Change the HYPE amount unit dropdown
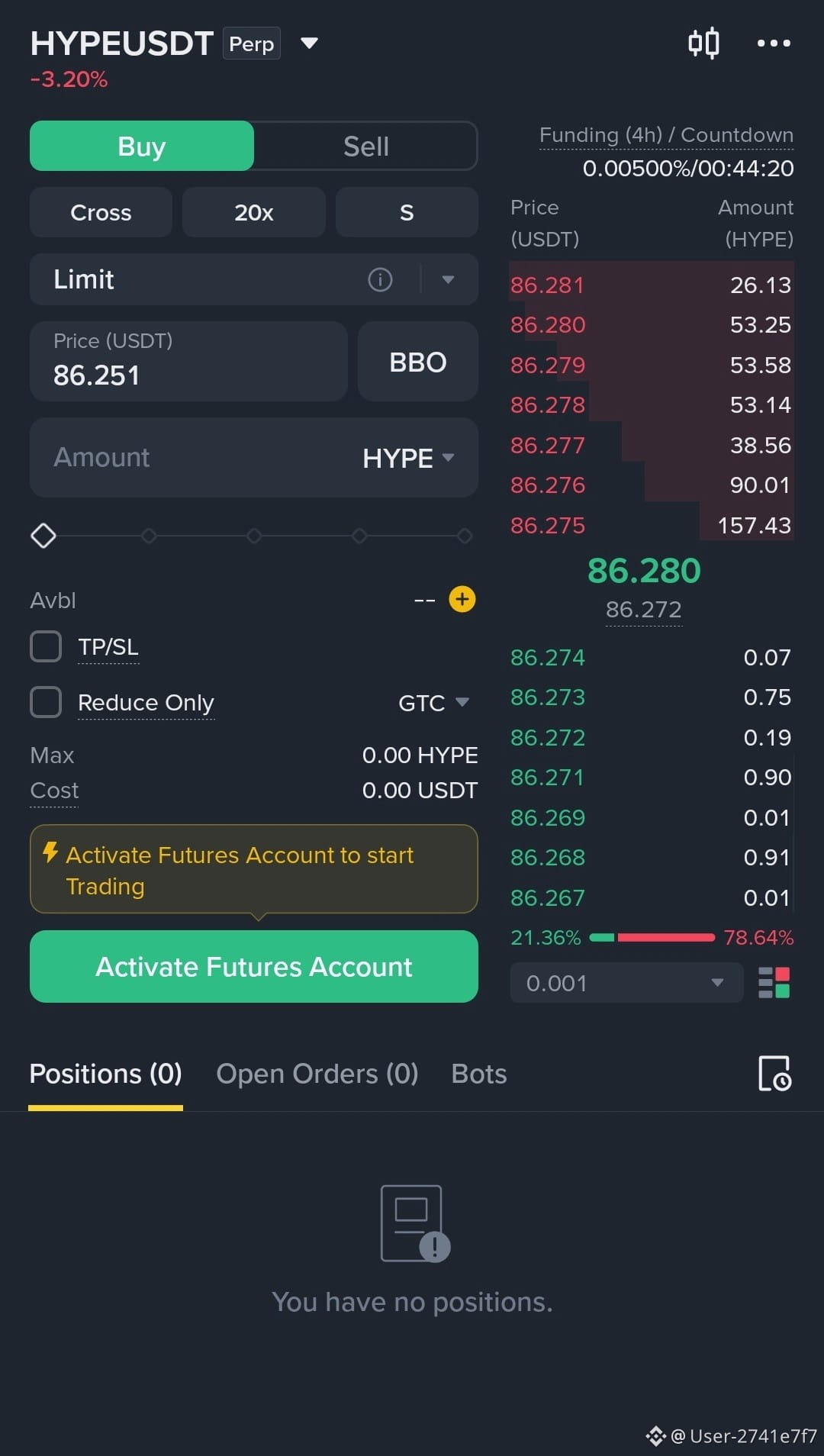The width and height of the screenshot is (824, 1456). pyautogui.click(x=408, y=458)
